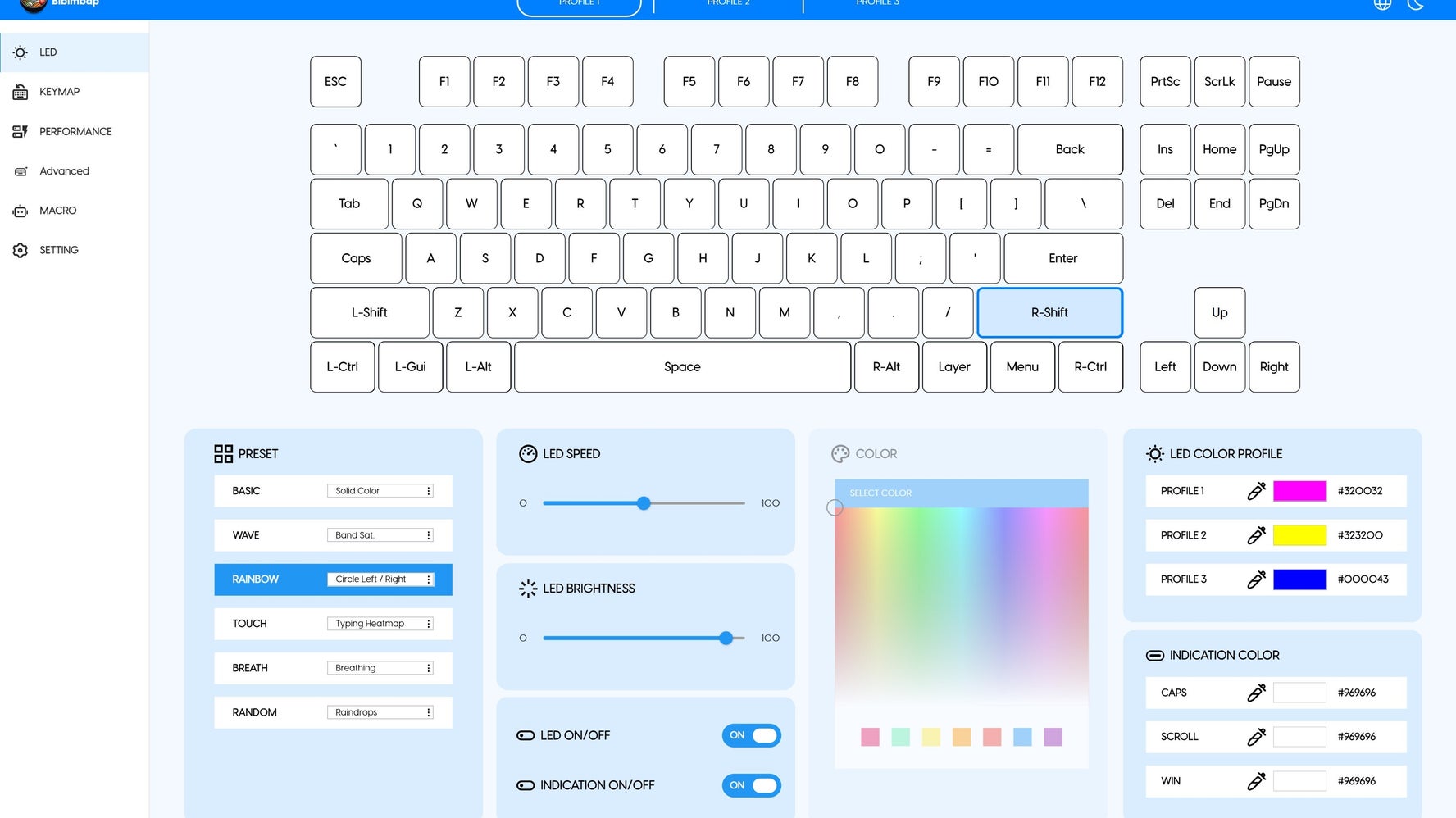Open the KEYMAP section
Viewport: 1456px width, 818px height.
coord(75,92)
